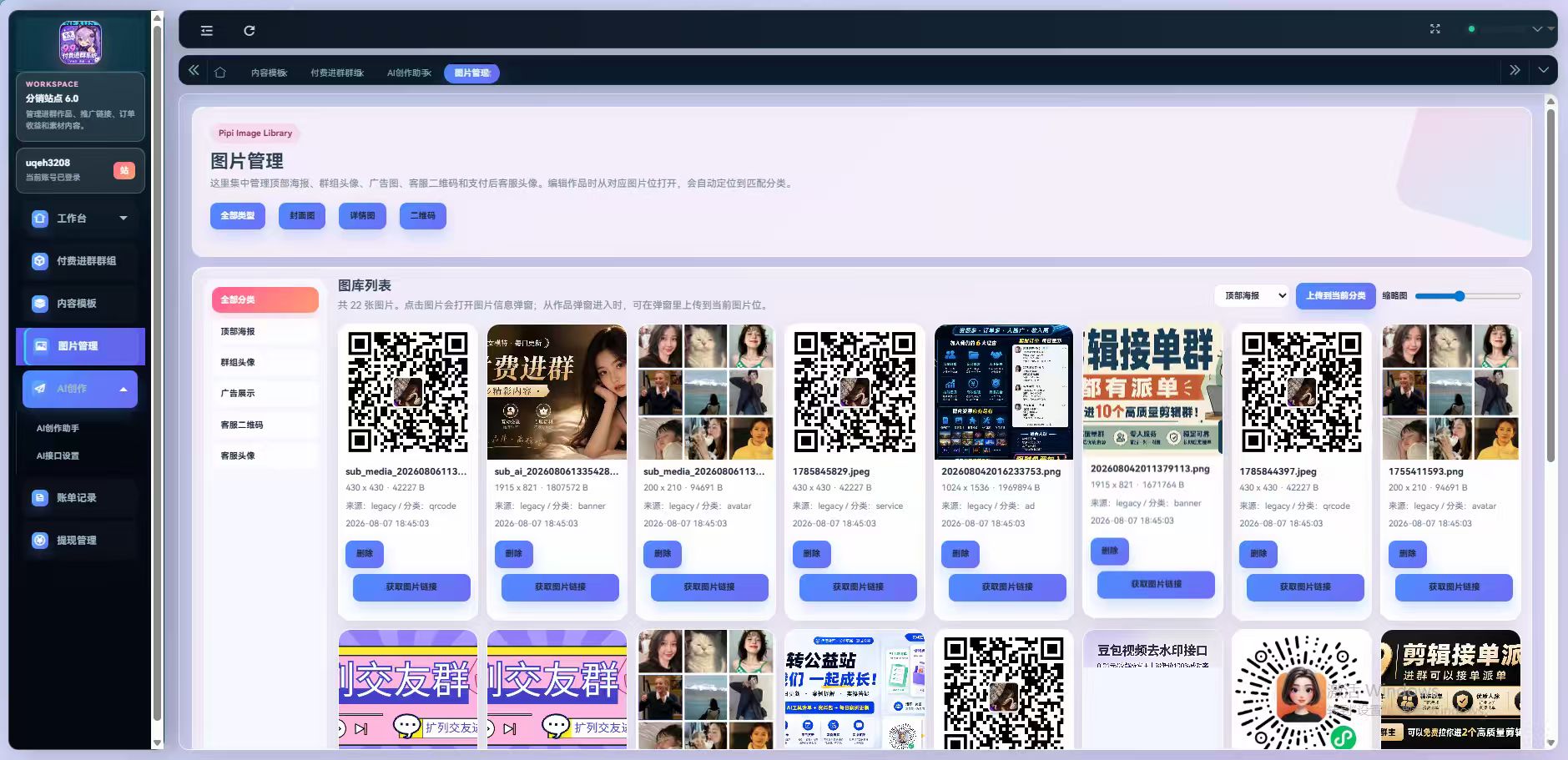Select 客服二维码 category
Viewport: 1568px width, 760px height.
click(x=265, y=425)
